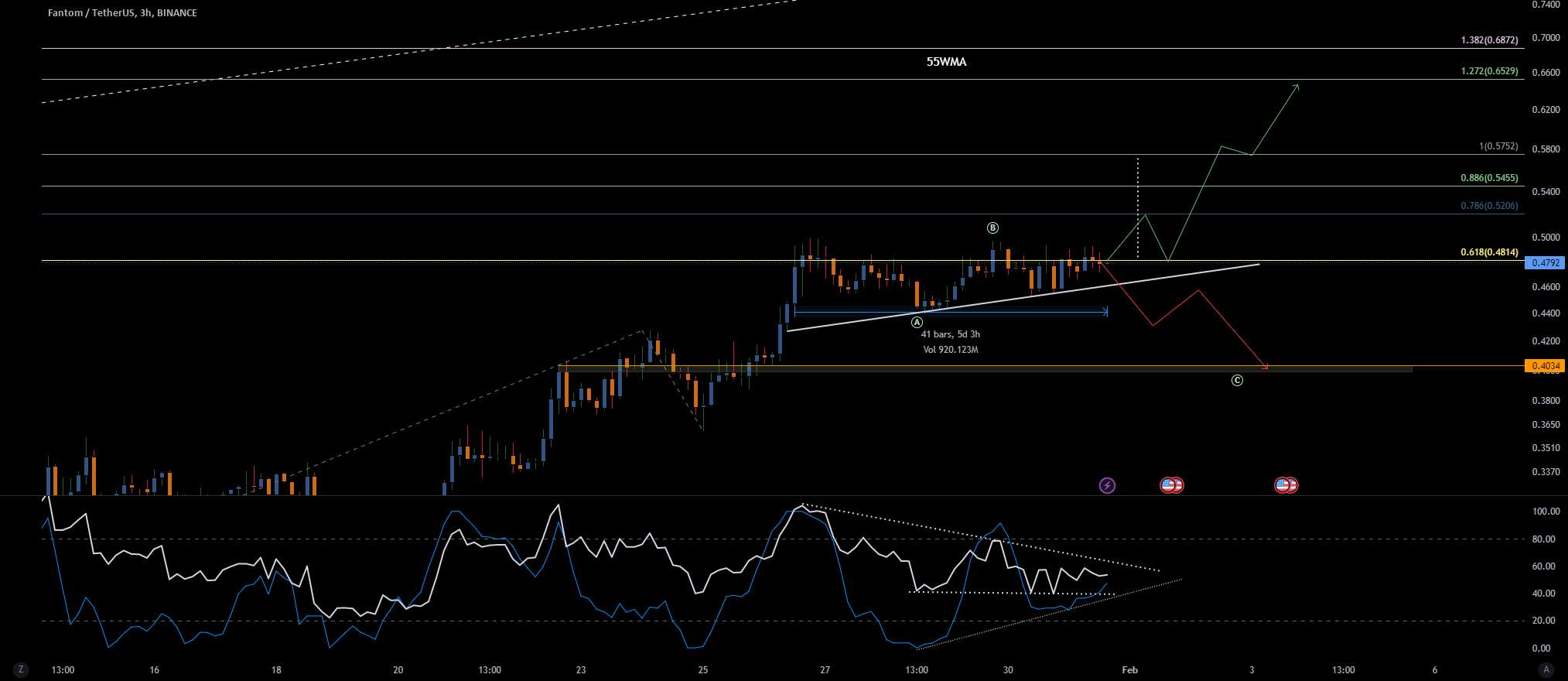Image resolution: width=1568 pixels, height=681 pixels.
Task: Click 0.00 on the oscillator scale
Action: point(1542,648)
